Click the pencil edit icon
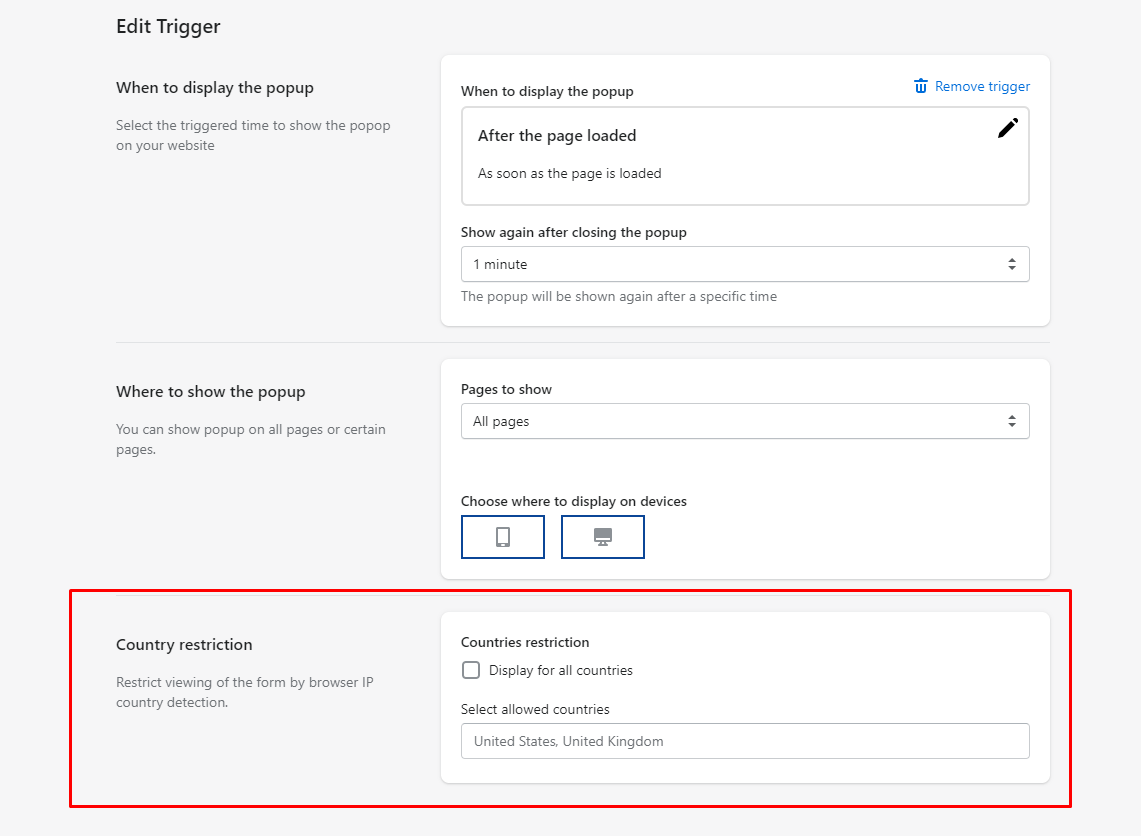Image resolution: width=1141 pixels, height=836 pixels. pos(1008,128)
